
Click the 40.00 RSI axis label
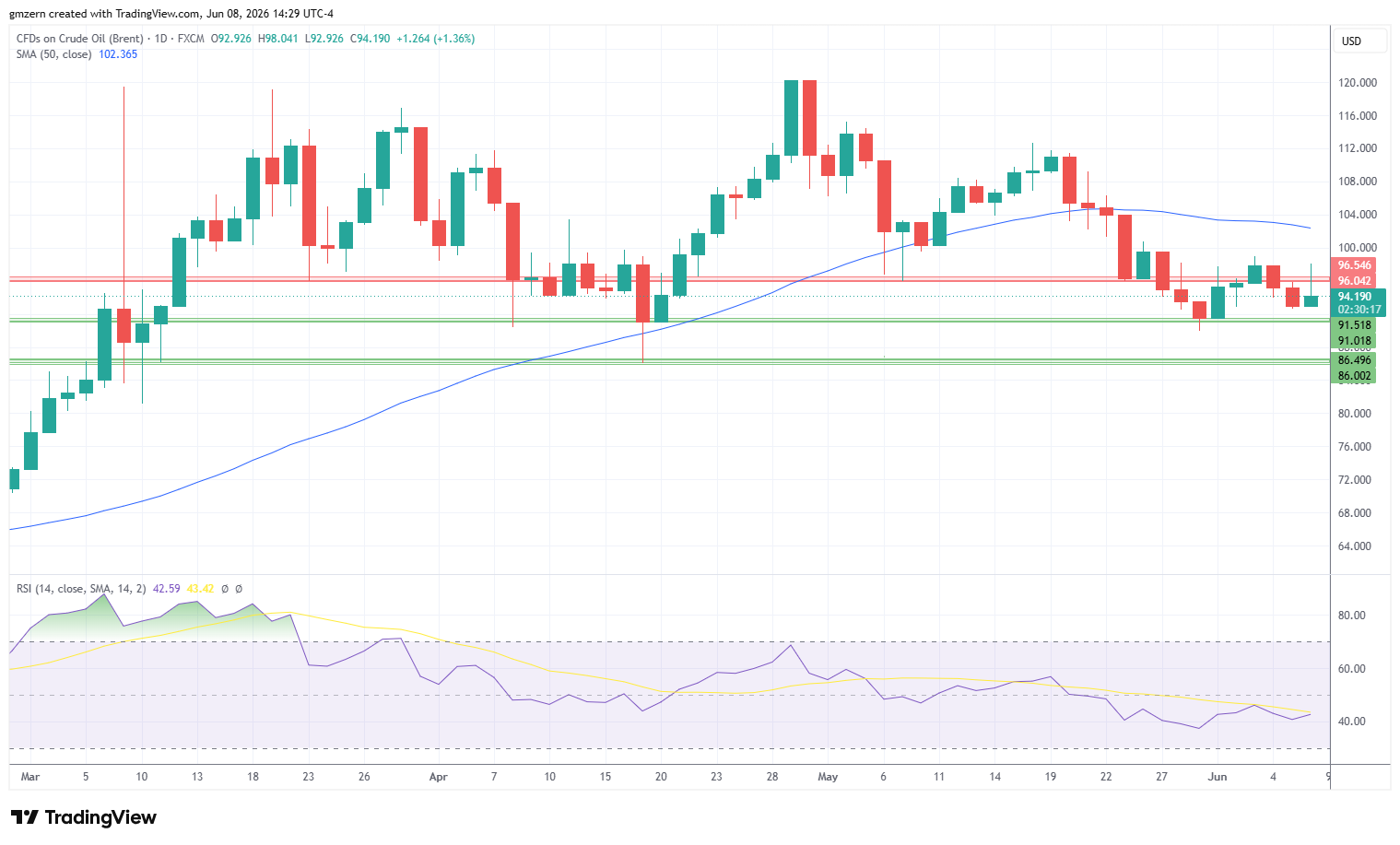[x=1352, y=722]
